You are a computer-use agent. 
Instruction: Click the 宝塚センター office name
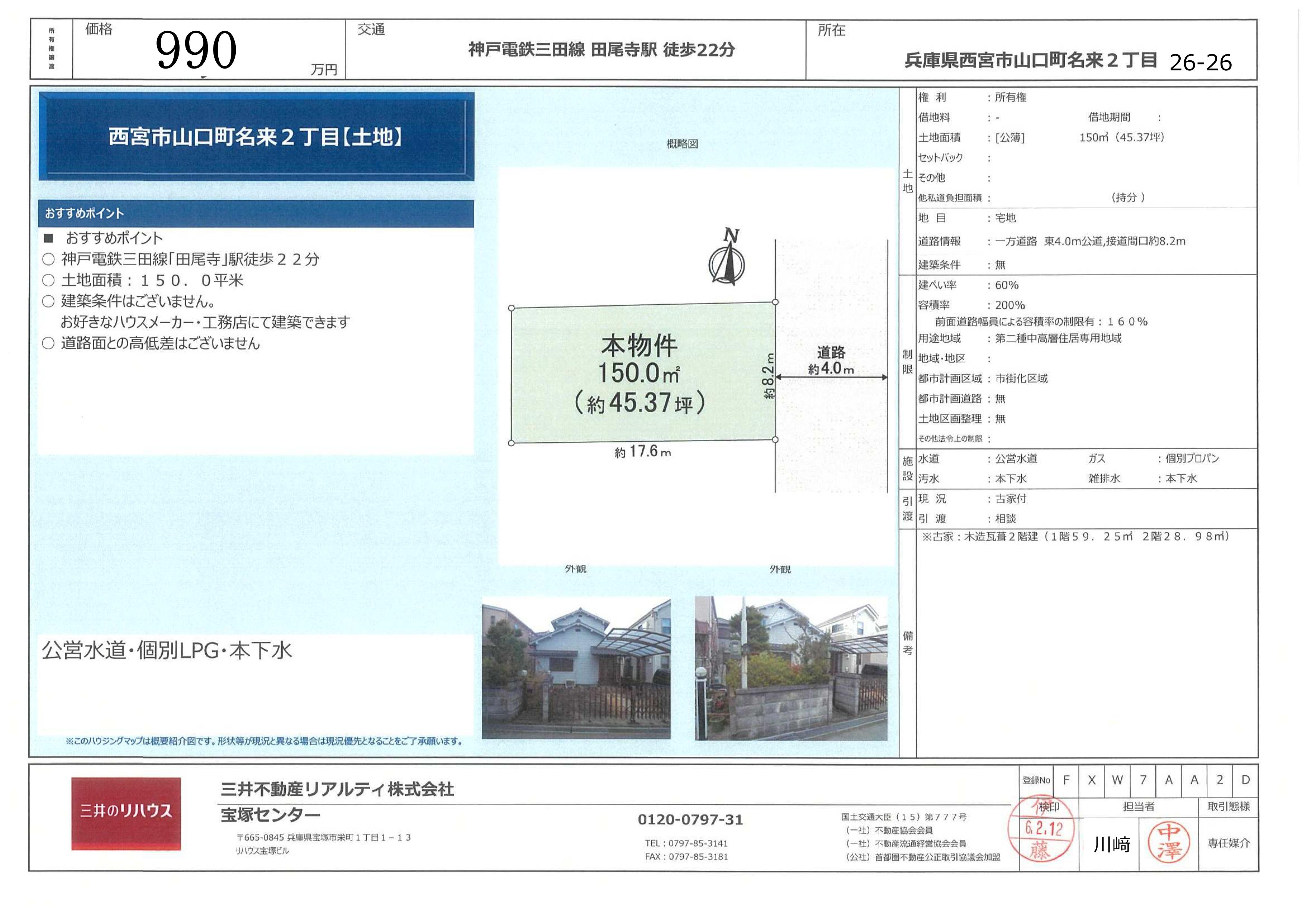[x=270, y=815]
